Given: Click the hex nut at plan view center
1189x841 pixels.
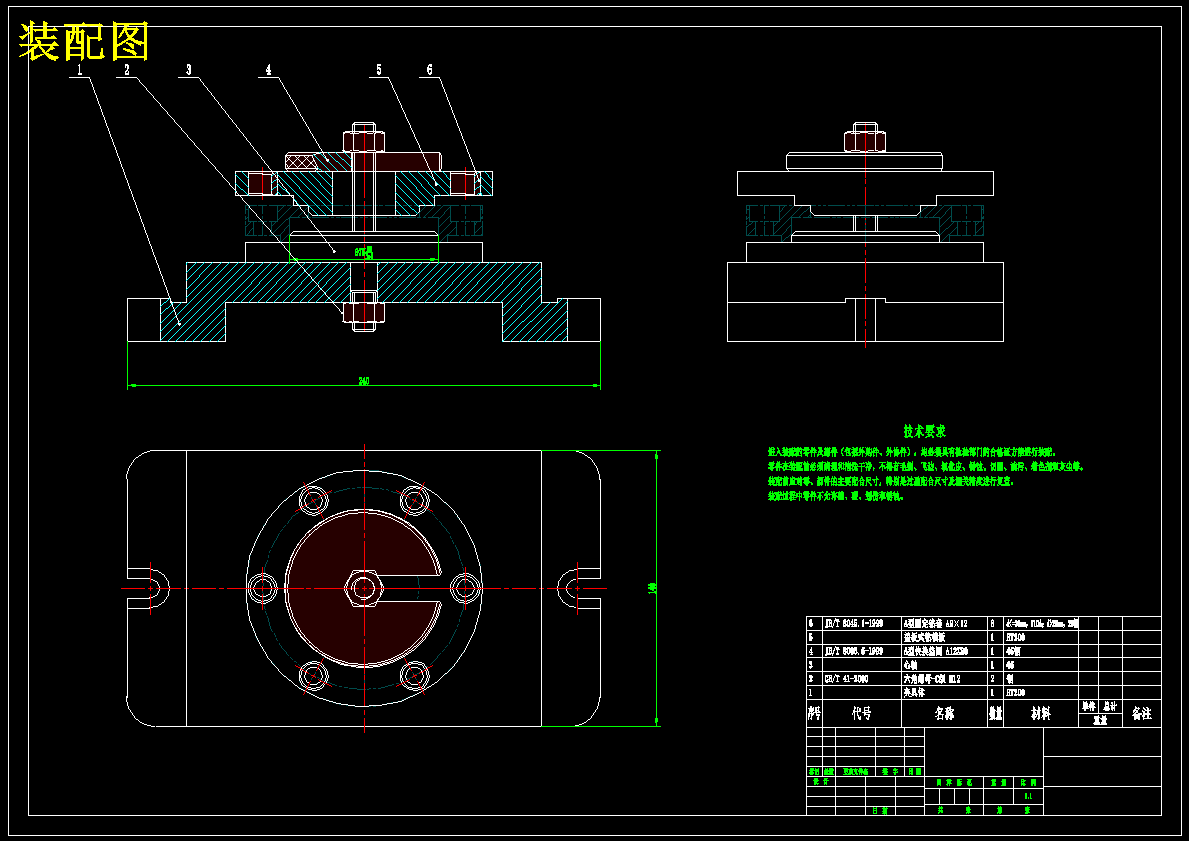Looking at the screenshot, I should (364, 588).
